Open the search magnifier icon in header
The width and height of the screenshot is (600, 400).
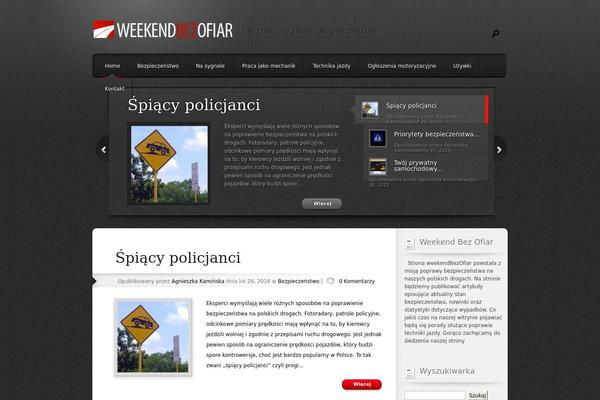[495, 34]
